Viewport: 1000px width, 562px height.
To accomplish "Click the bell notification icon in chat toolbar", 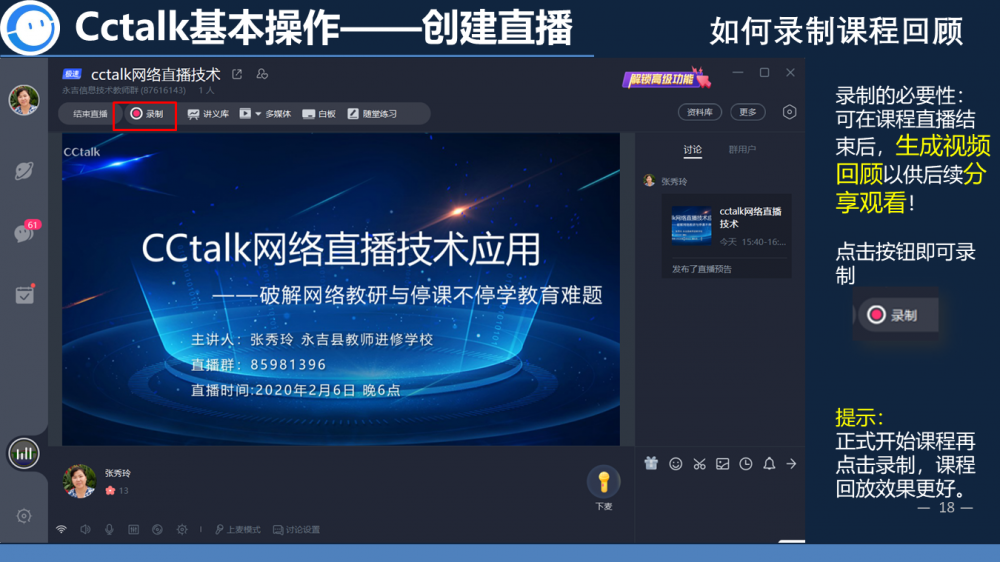I will pos(769,464).
